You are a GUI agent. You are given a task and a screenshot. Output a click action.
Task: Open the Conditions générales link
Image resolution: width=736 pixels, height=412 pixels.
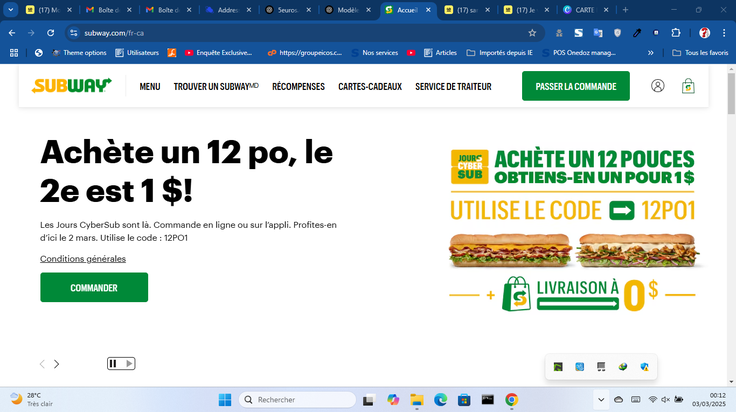point(83,259)
